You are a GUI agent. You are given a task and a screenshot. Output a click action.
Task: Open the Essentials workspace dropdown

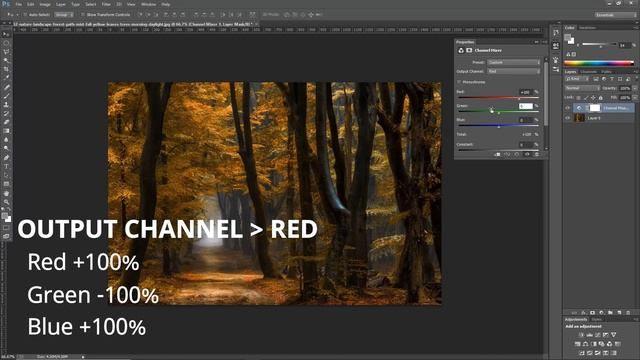[616, 15]
